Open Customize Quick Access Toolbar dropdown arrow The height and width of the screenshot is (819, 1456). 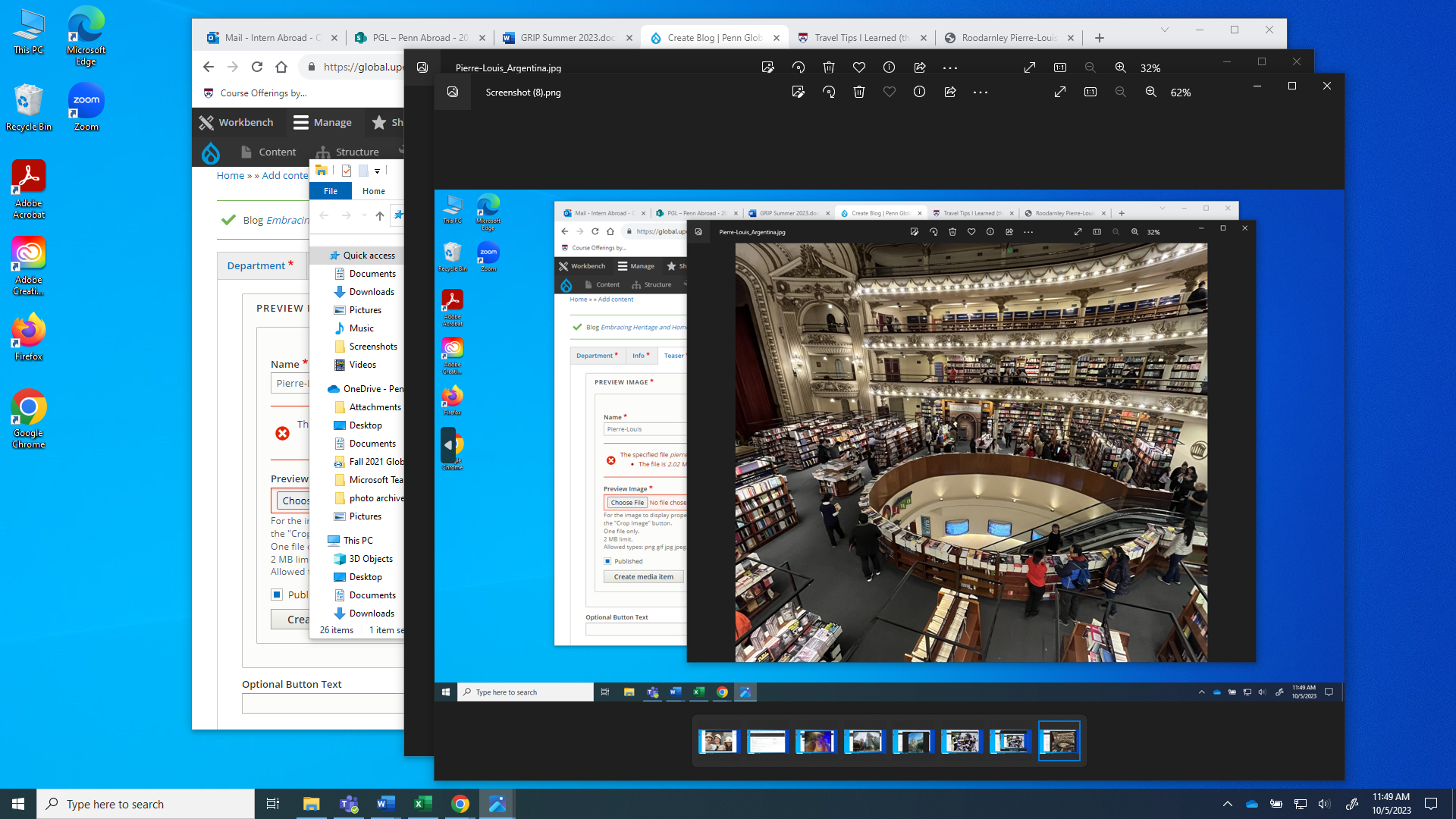[378, 171]
